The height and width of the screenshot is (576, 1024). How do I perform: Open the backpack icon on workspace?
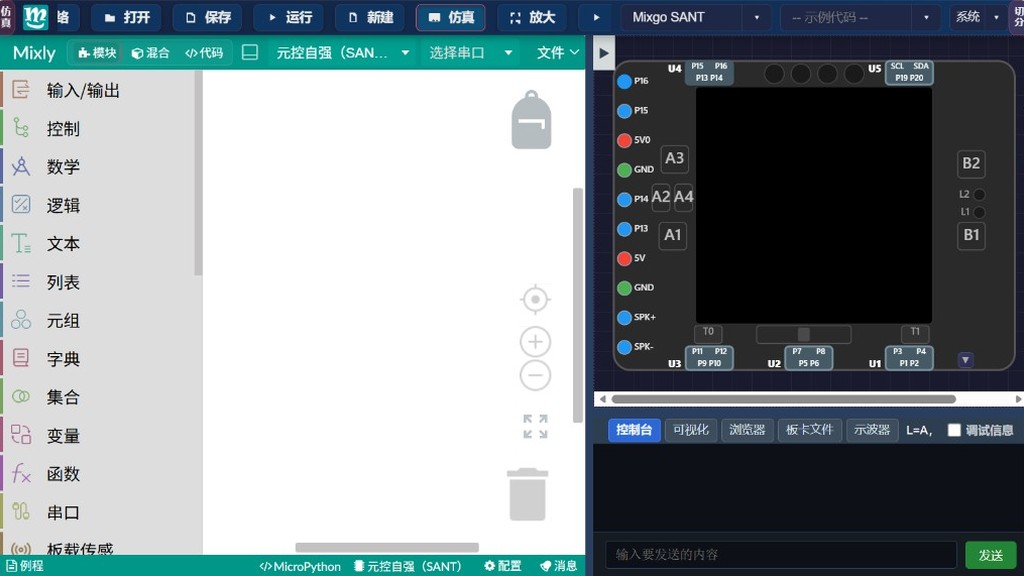531,120
